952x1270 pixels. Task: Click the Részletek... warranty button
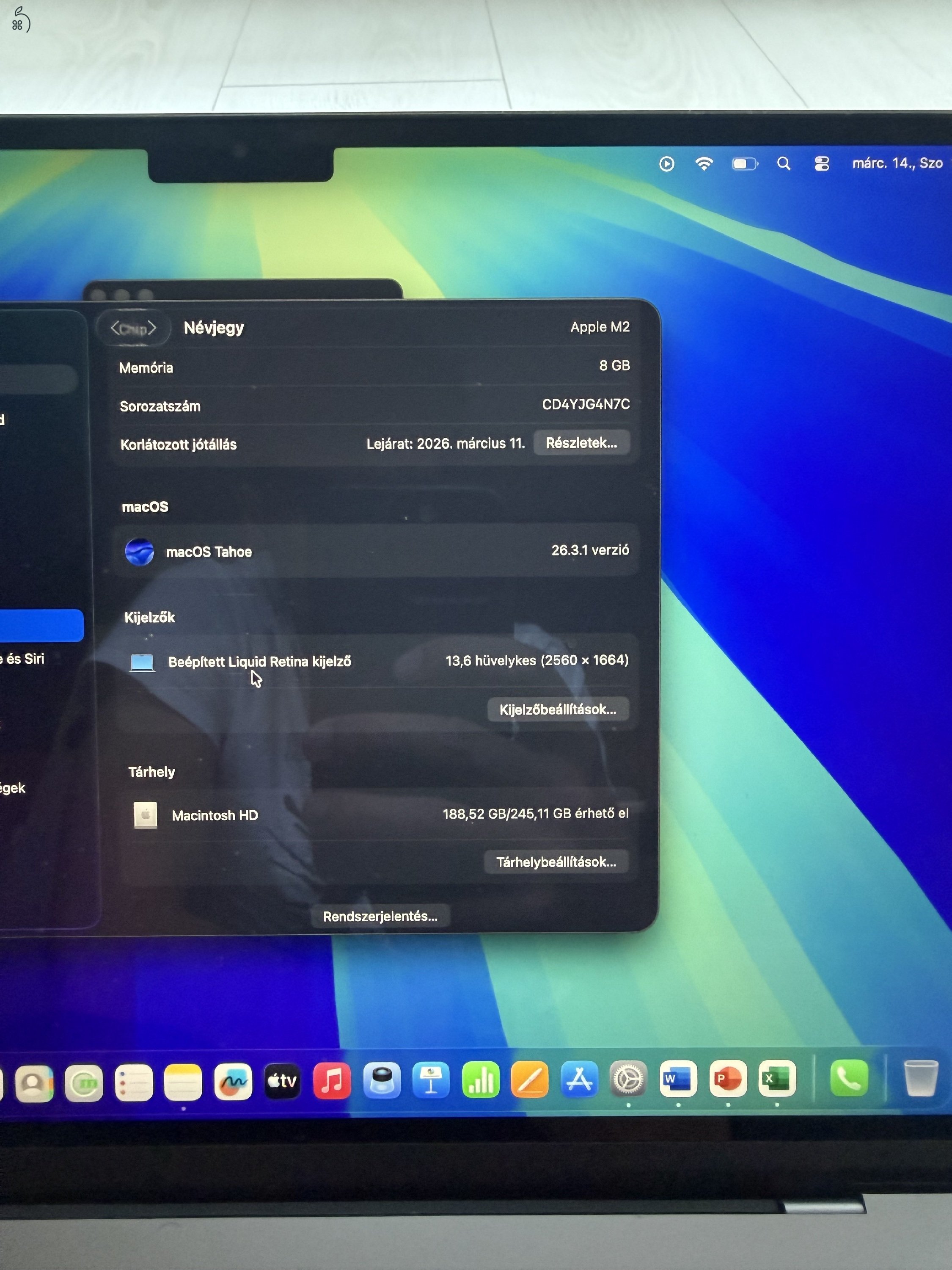581,443
